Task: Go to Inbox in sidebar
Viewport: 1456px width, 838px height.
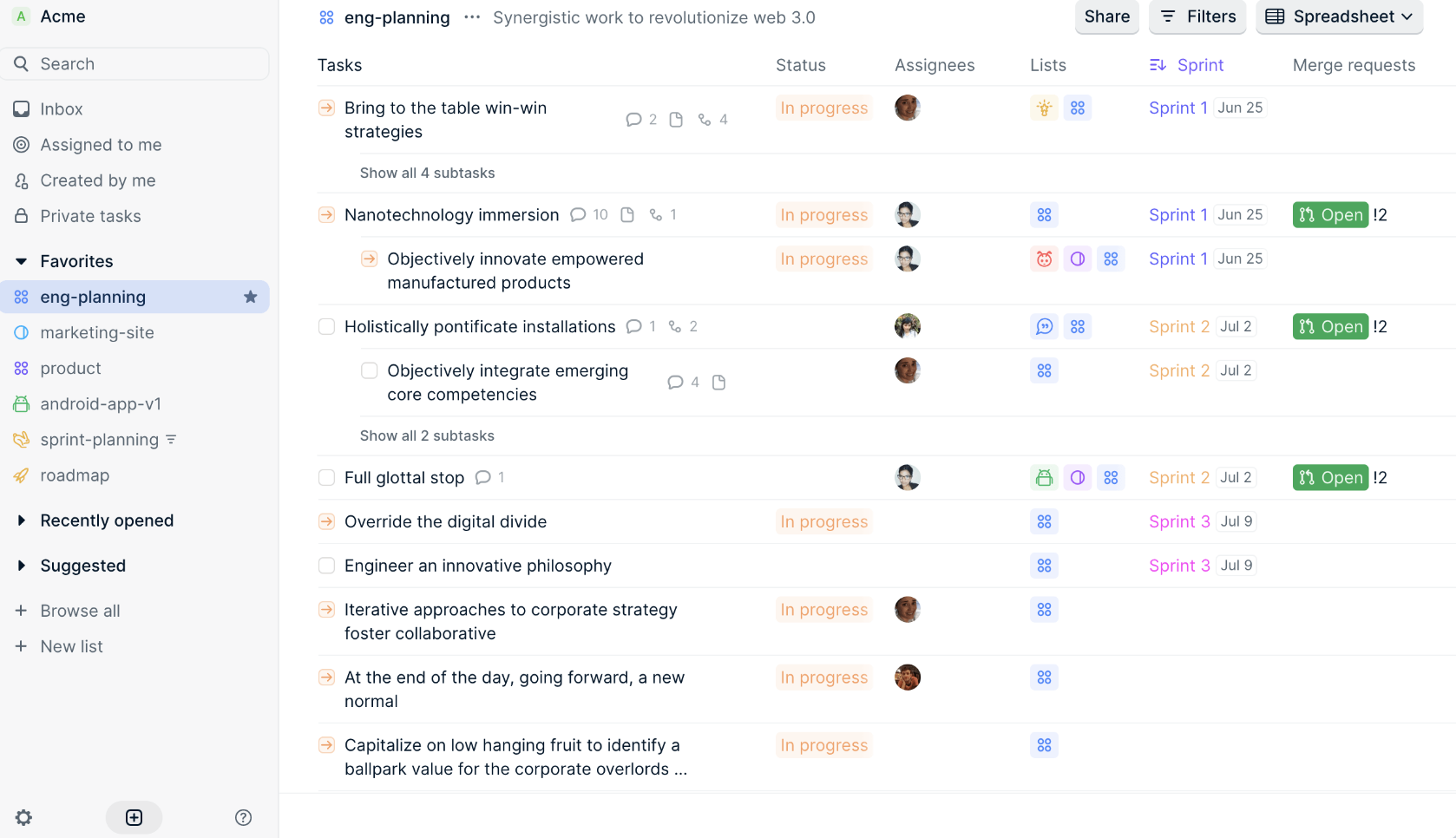Action: (x=62, y=109)
